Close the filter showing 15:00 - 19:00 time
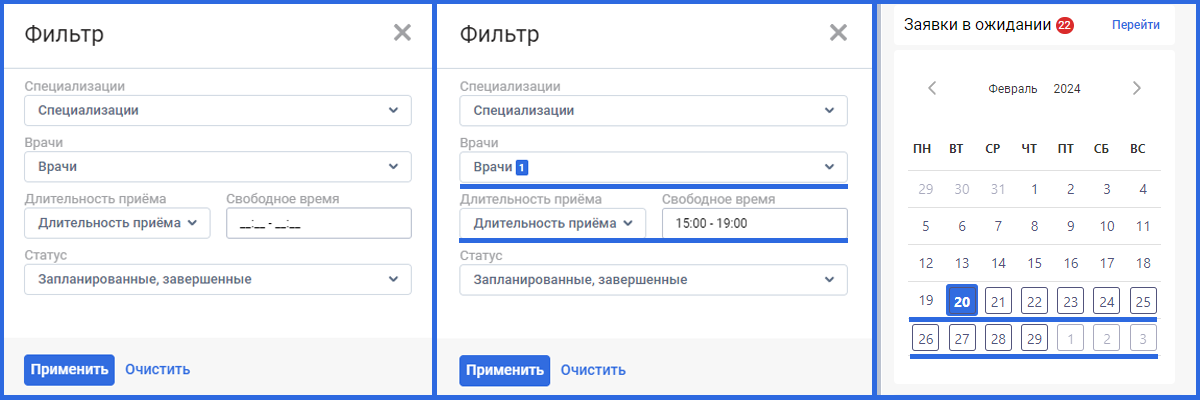Image resolution: width=1200 pixels, height=400 pixels. click(838, 33)
